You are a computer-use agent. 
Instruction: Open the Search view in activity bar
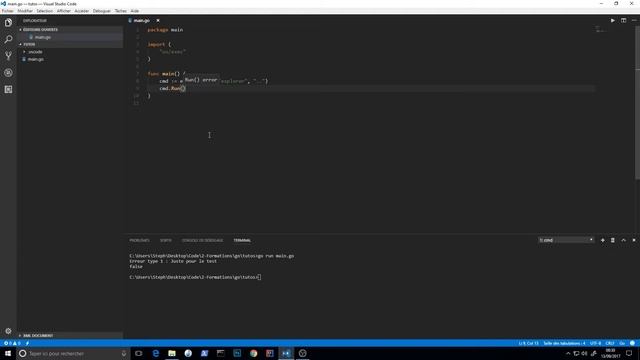(8, 40)
